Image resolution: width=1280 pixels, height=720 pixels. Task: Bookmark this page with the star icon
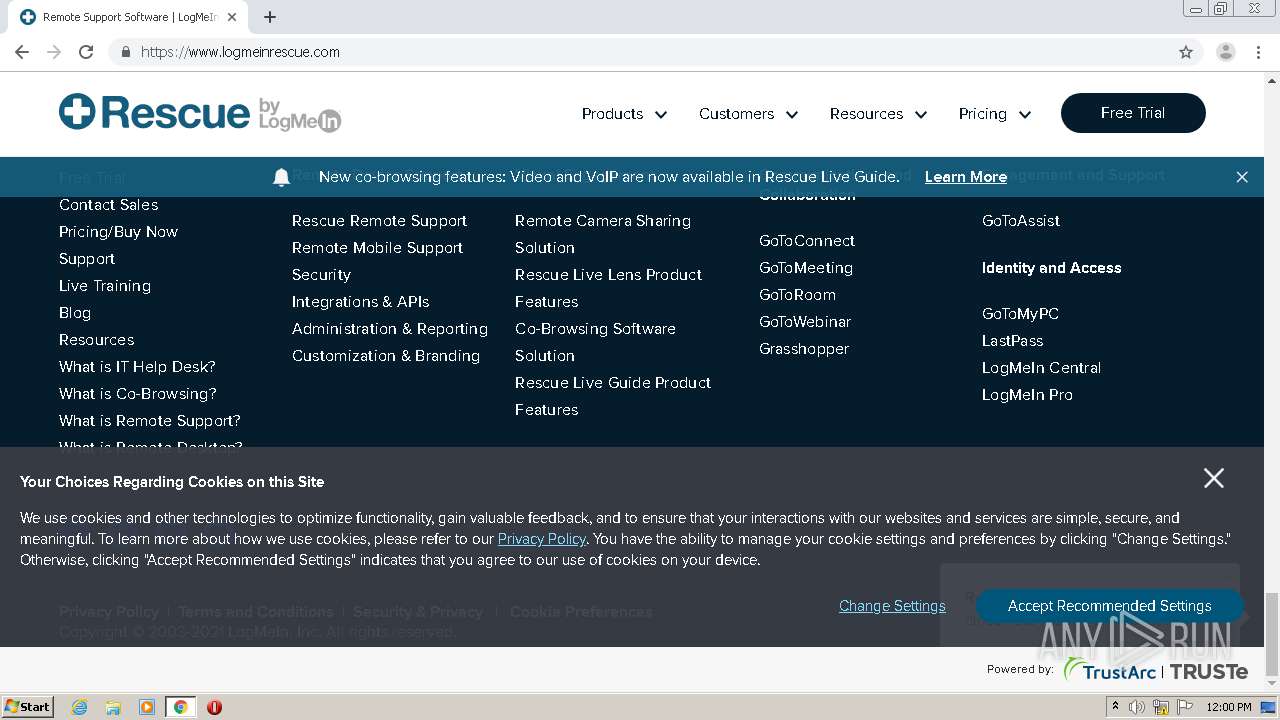1186,52
